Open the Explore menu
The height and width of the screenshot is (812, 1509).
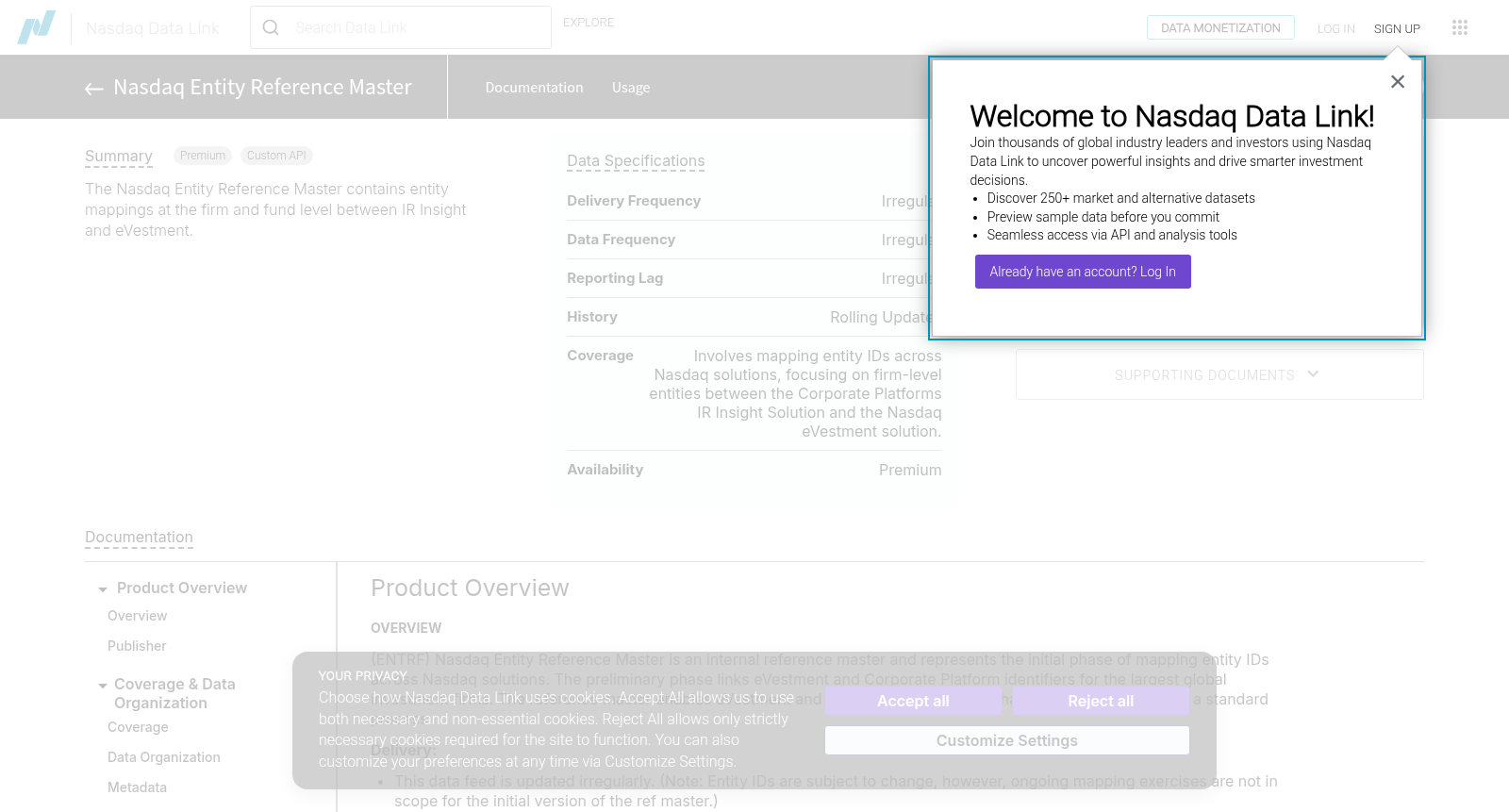(x=589, y=23)
